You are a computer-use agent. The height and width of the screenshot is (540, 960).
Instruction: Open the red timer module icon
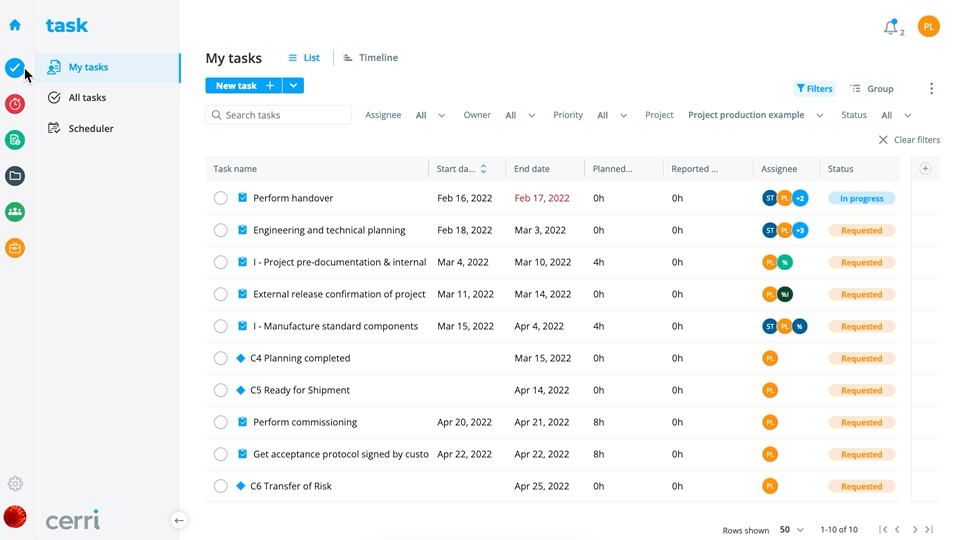point(15,104)
